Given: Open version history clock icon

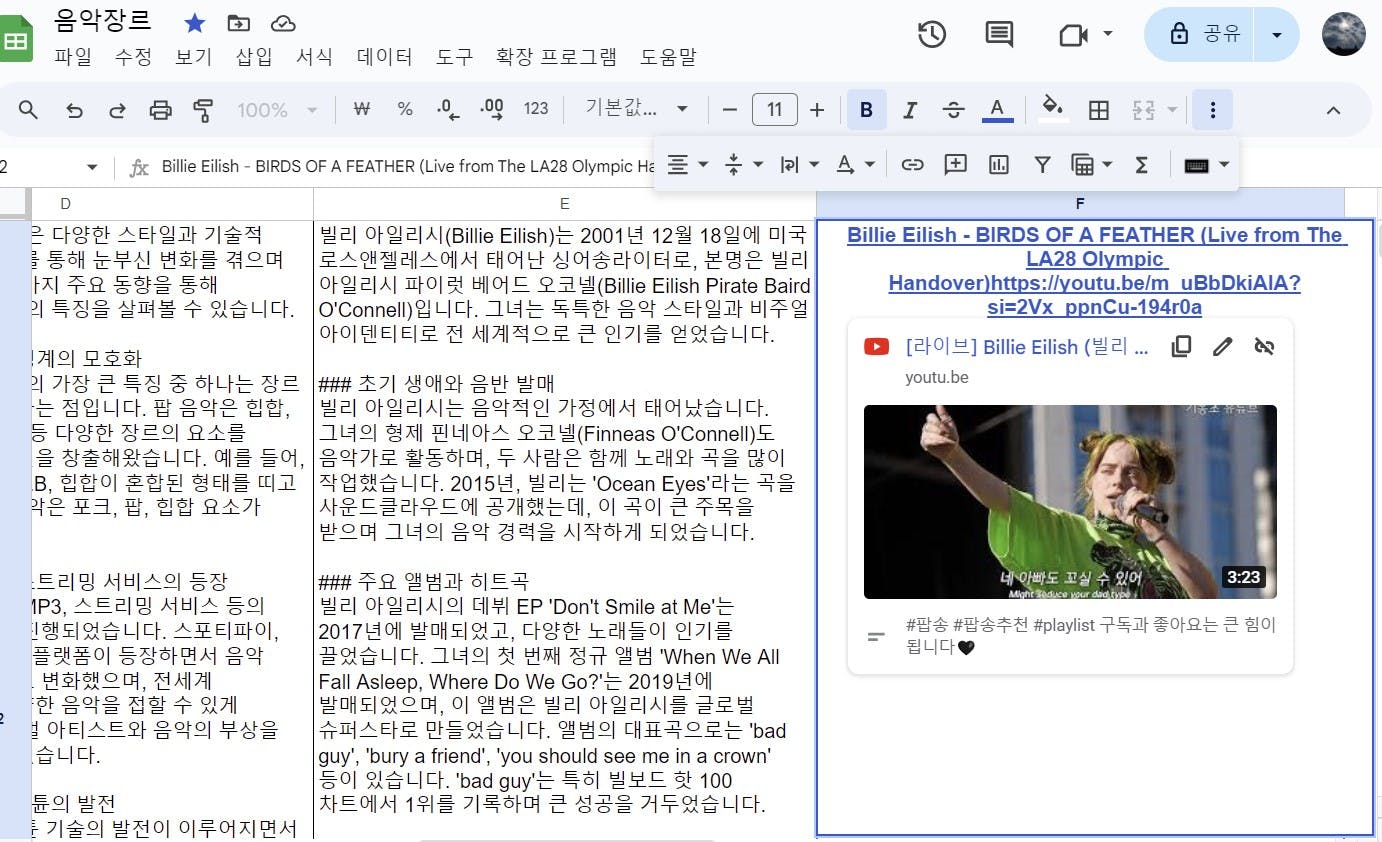Looking at the screenshot, I should pyautogui.click(x=932, y=35).
